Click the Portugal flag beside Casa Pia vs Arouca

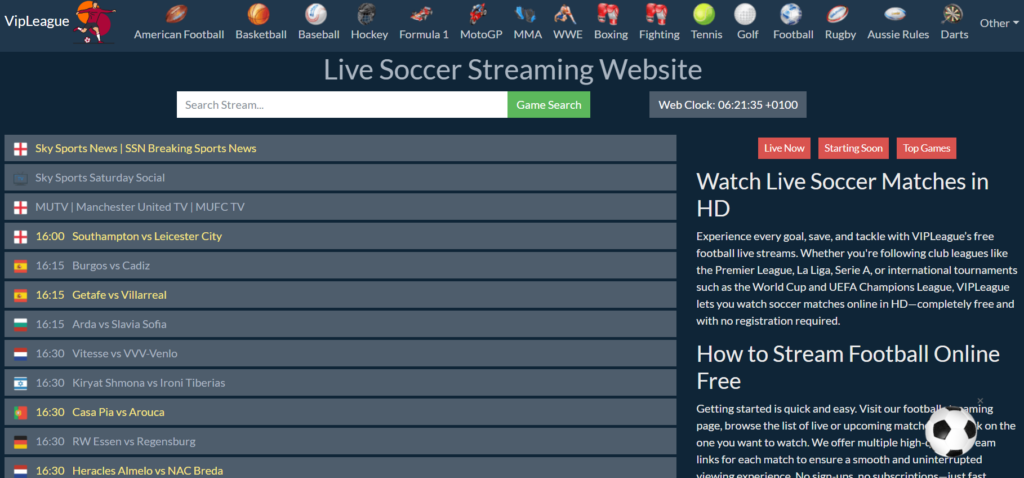(20, 413)
